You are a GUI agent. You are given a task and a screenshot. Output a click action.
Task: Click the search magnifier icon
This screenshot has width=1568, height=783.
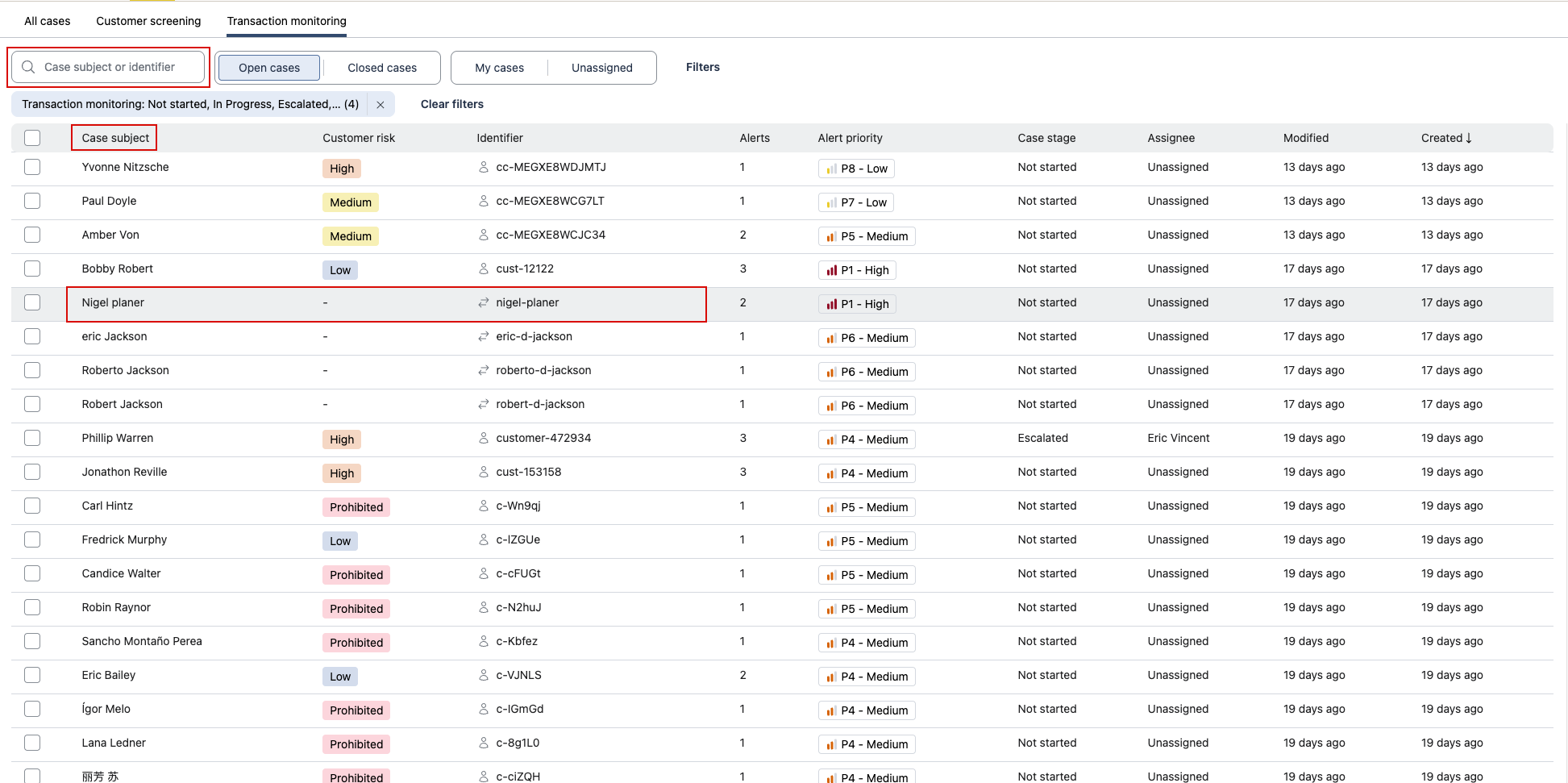pos(28,67)
